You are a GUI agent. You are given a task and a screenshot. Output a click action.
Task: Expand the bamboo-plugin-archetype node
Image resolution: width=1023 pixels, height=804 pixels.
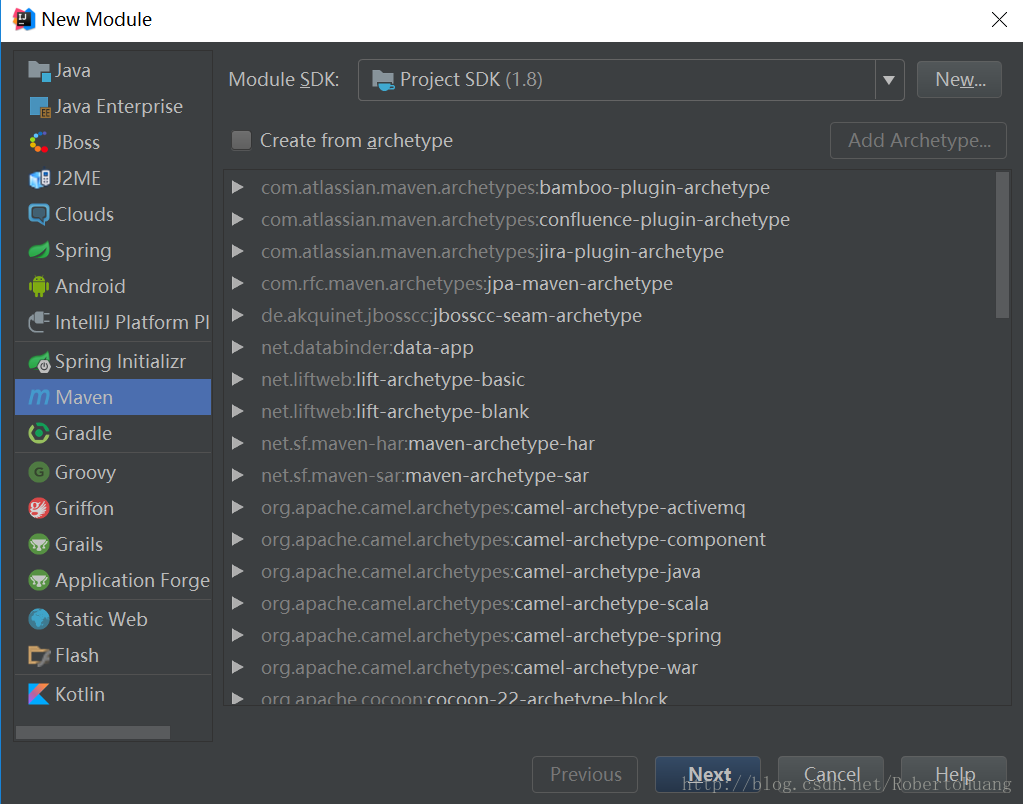[x=238, y=187]
